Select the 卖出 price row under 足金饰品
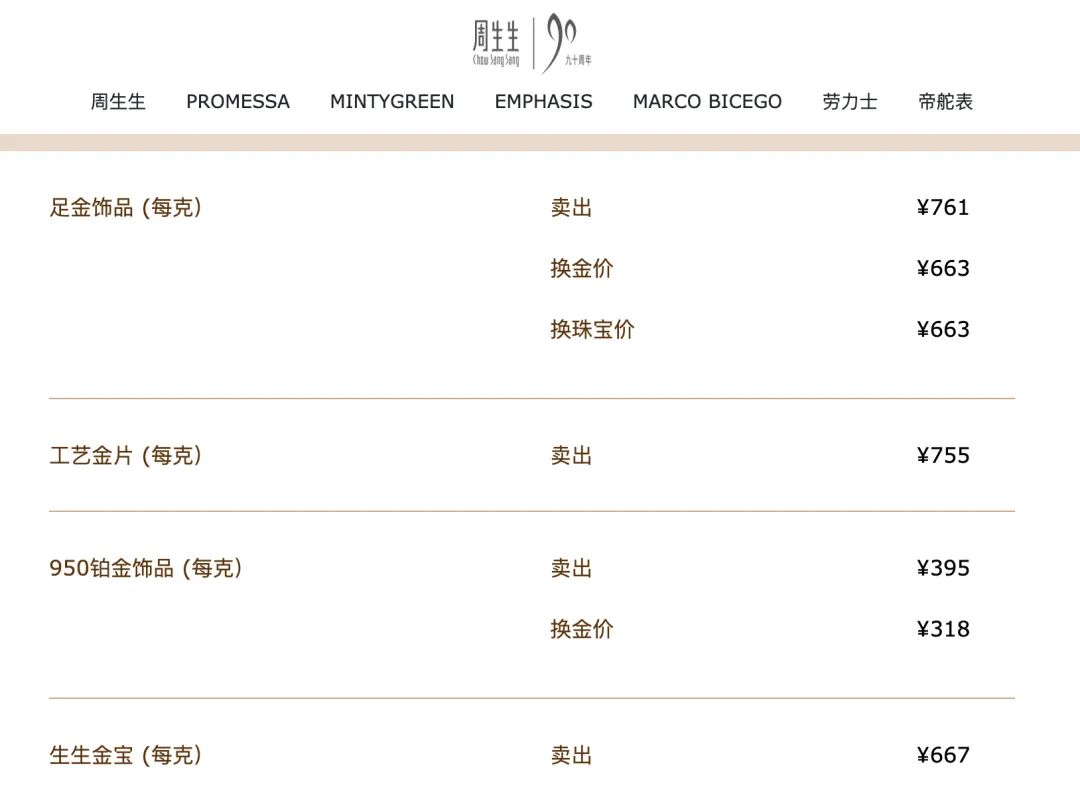This screenshot has height=801, width=1080. tap(572, 207)
